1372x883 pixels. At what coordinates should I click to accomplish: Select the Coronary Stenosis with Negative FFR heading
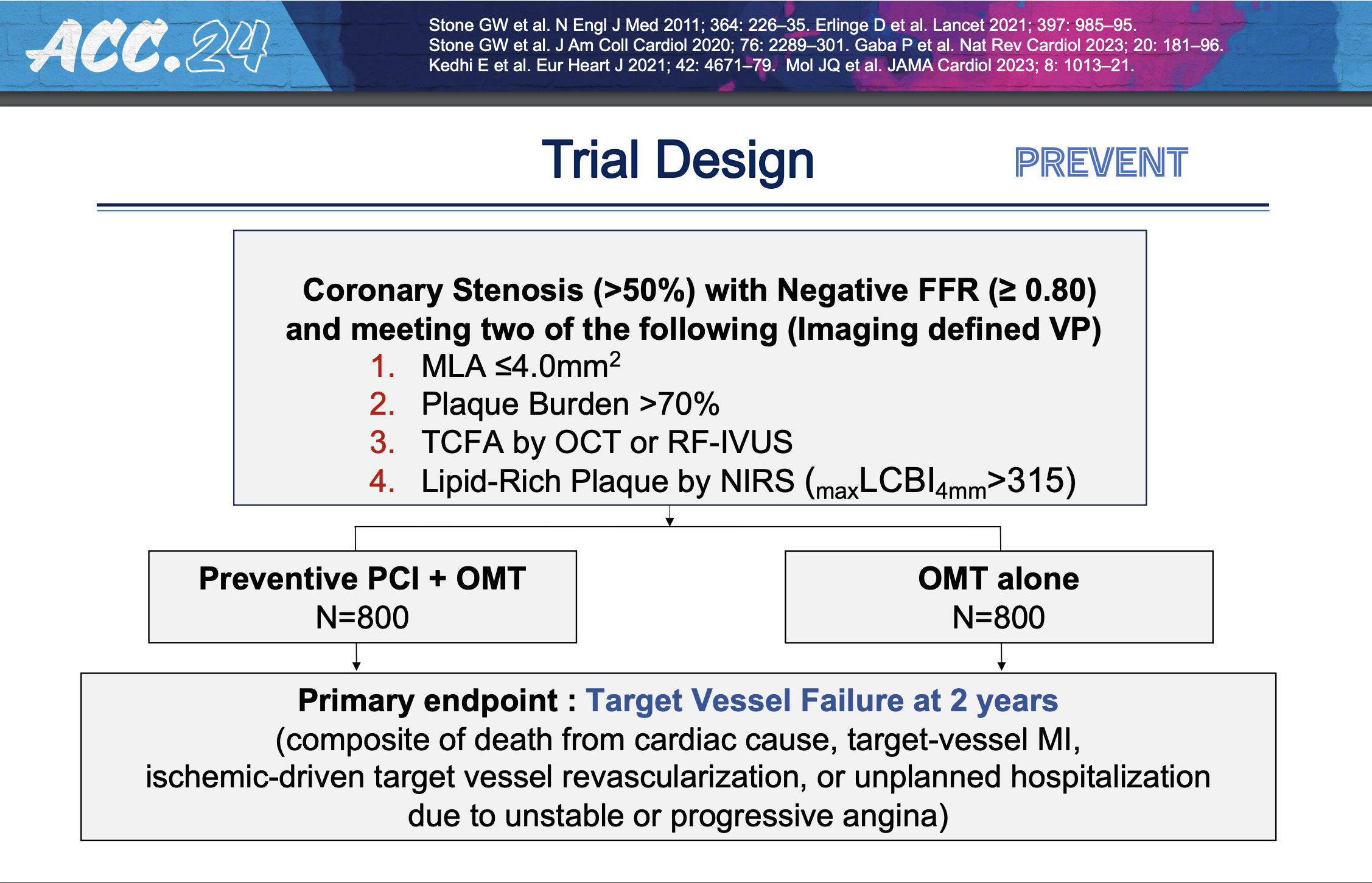(699, 290)
